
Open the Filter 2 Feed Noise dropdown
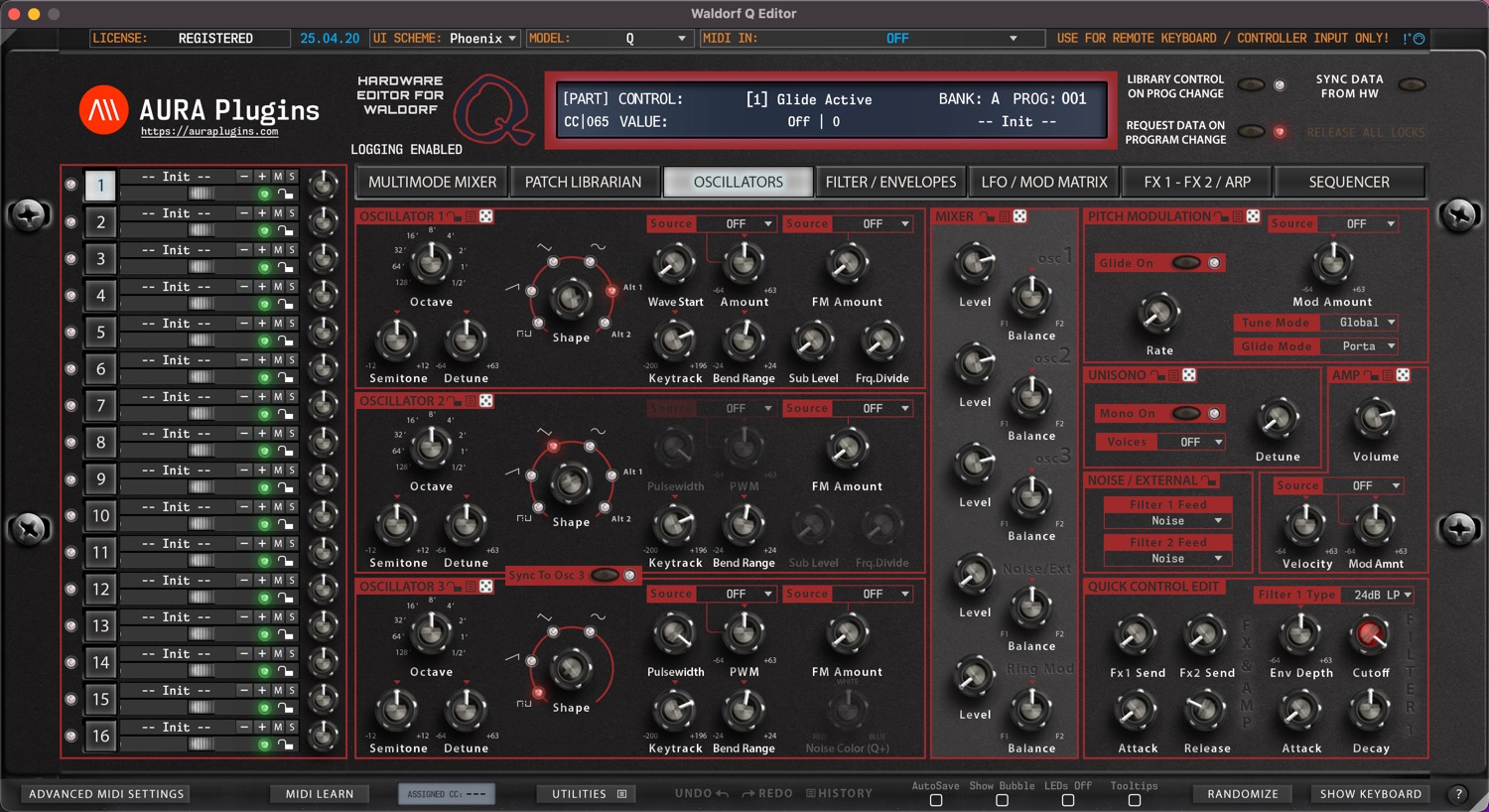[x=1168, y=559]
